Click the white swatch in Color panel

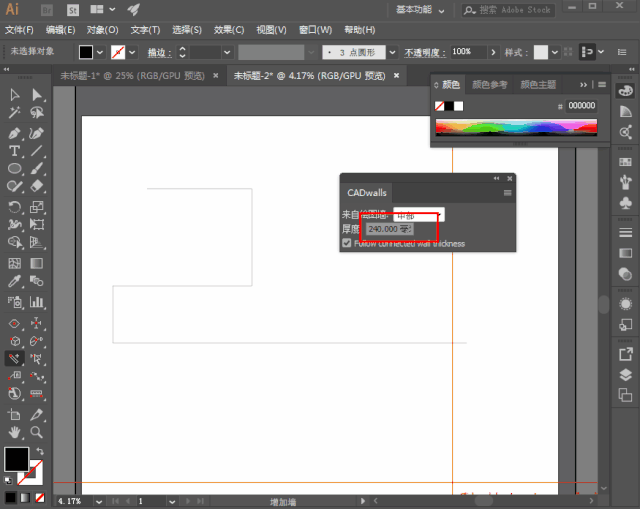click(459, 106)
